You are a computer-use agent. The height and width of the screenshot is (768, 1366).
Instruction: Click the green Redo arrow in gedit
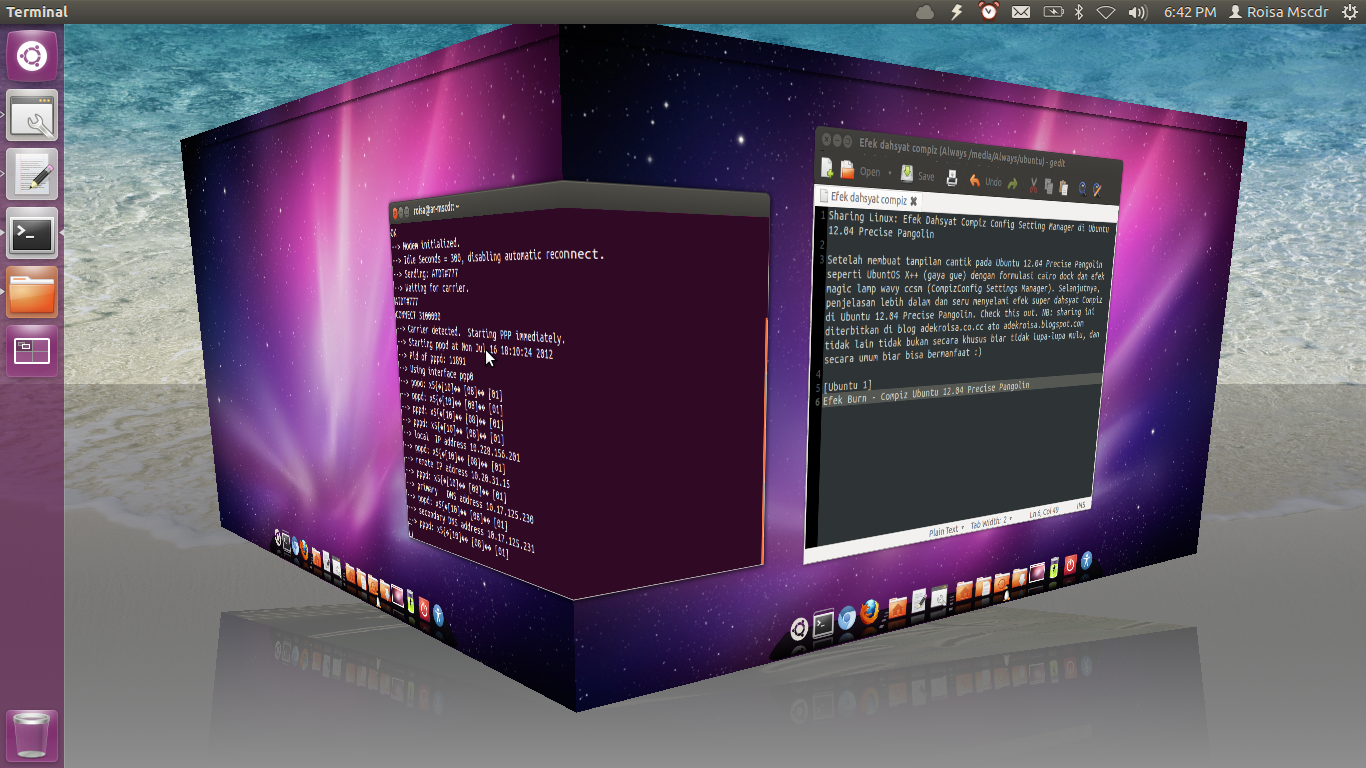pos(1013,184)
